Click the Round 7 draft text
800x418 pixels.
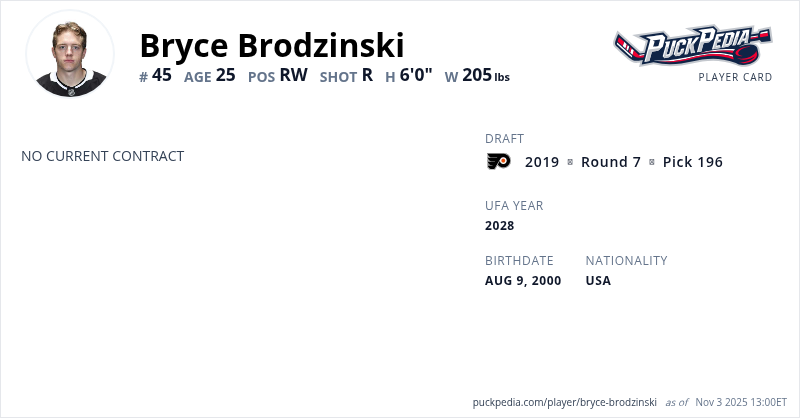[x=611, y=162]
